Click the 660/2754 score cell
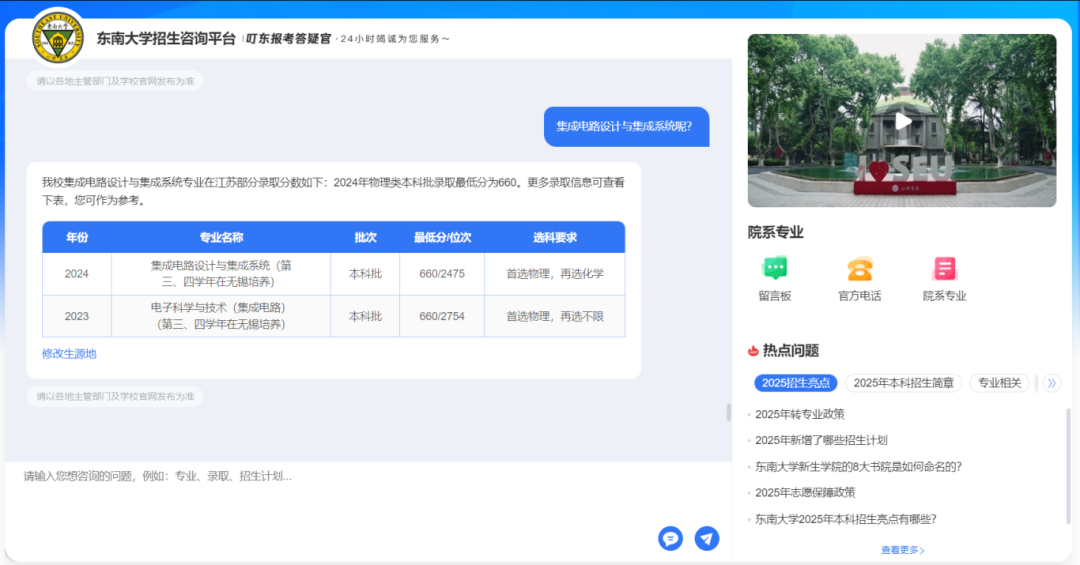 [442, 316]
